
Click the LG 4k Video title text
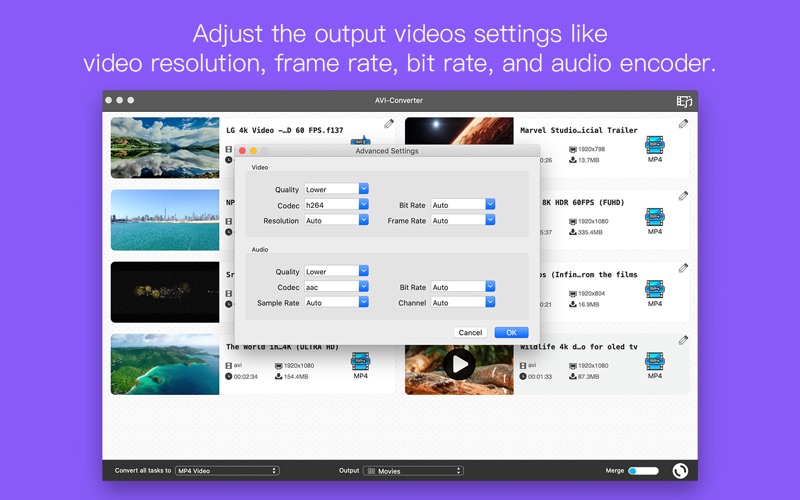coord(285,130)
